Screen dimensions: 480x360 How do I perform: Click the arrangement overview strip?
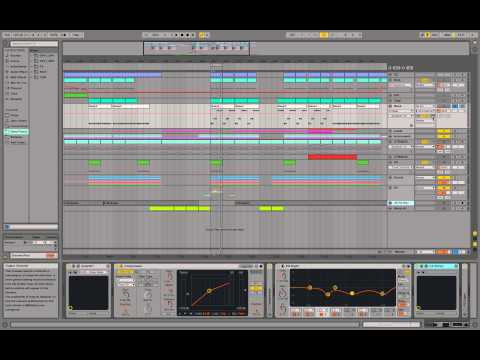click(x=266, y=49)
